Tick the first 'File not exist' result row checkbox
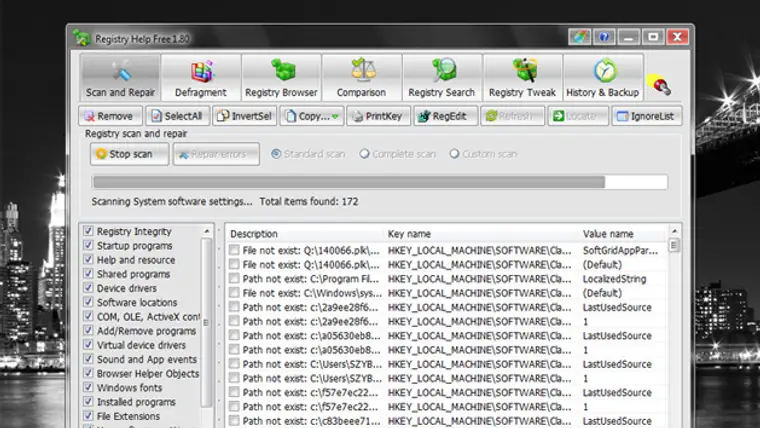Image resolution: width=760 pixels, height=428 pixels. point(234,251)
